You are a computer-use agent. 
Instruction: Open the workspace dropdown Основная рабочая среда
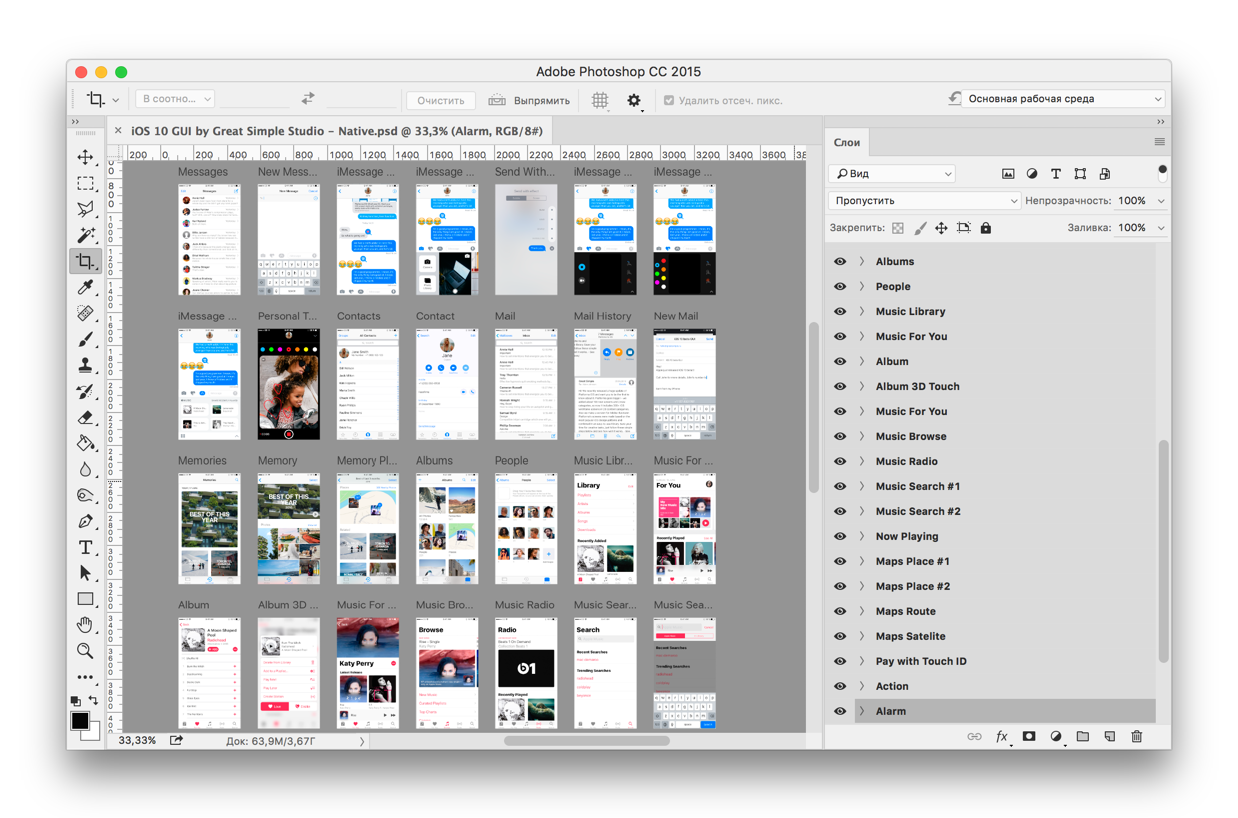(1056, 99)
